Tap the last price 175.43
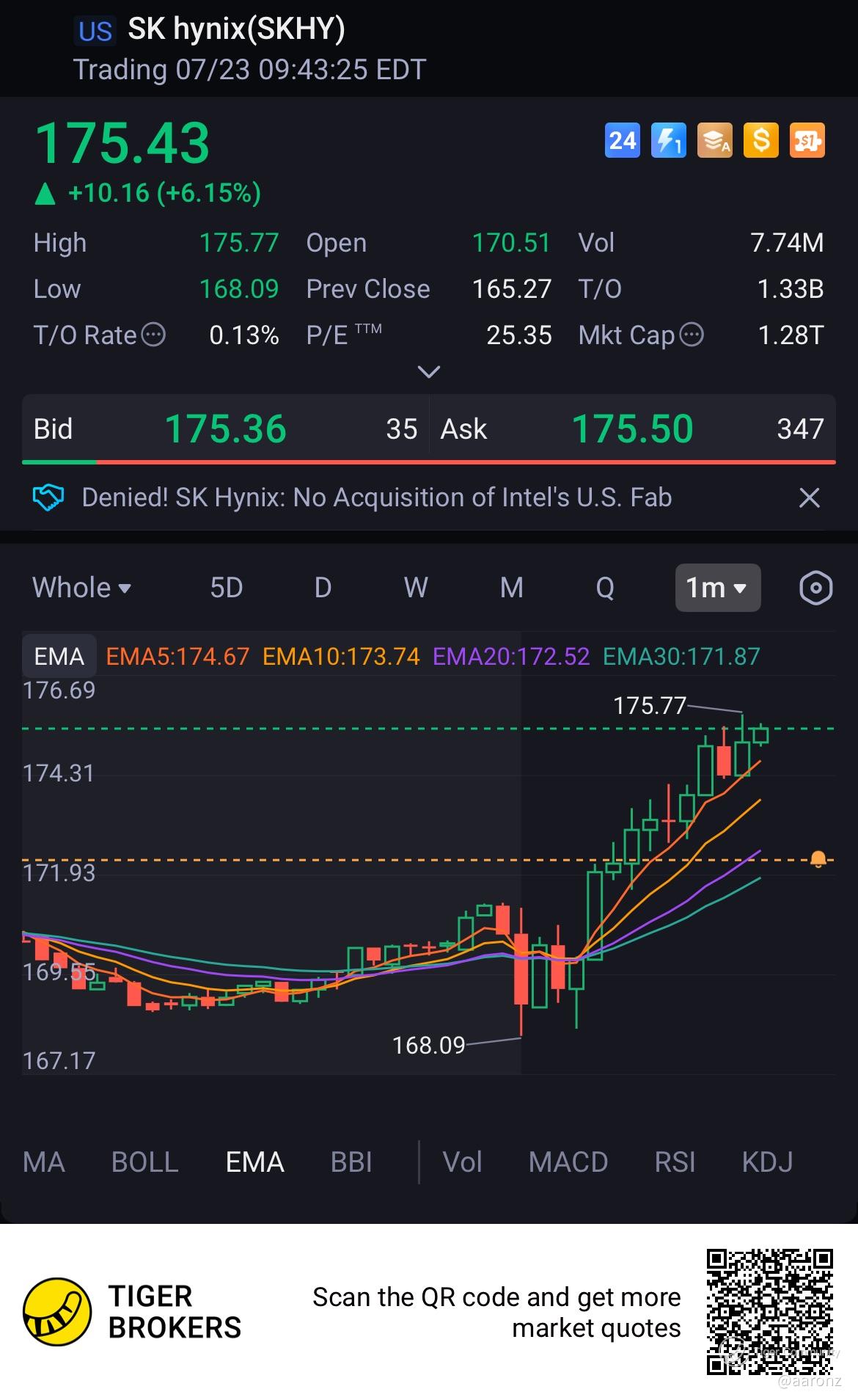Image resolution: width=858 pixels, height=1400 pixels. pyautogui.click(x=122, y=143)
